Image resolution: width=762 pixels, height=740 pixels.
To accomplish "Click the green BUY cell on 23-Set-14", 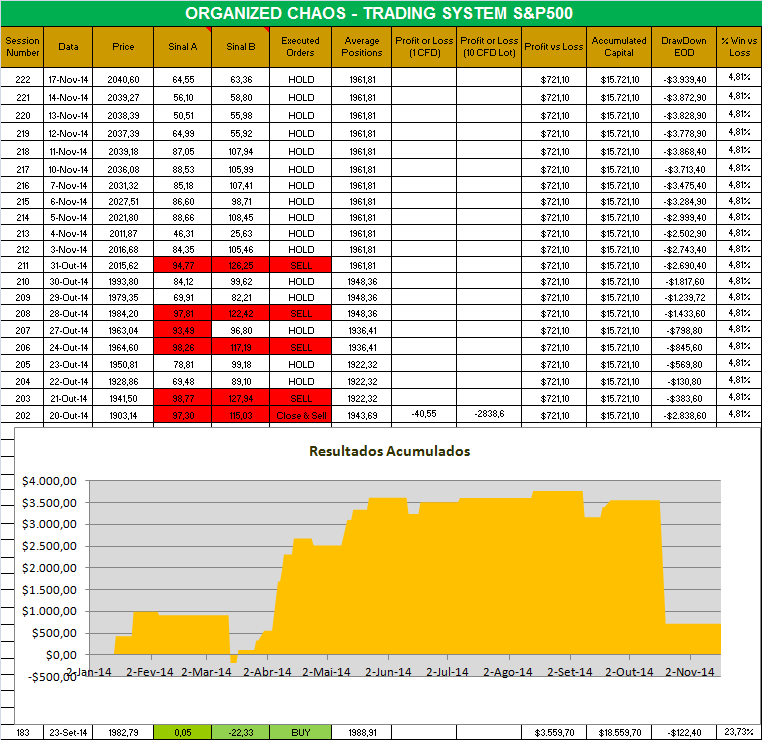I will (x=300, y=732).
